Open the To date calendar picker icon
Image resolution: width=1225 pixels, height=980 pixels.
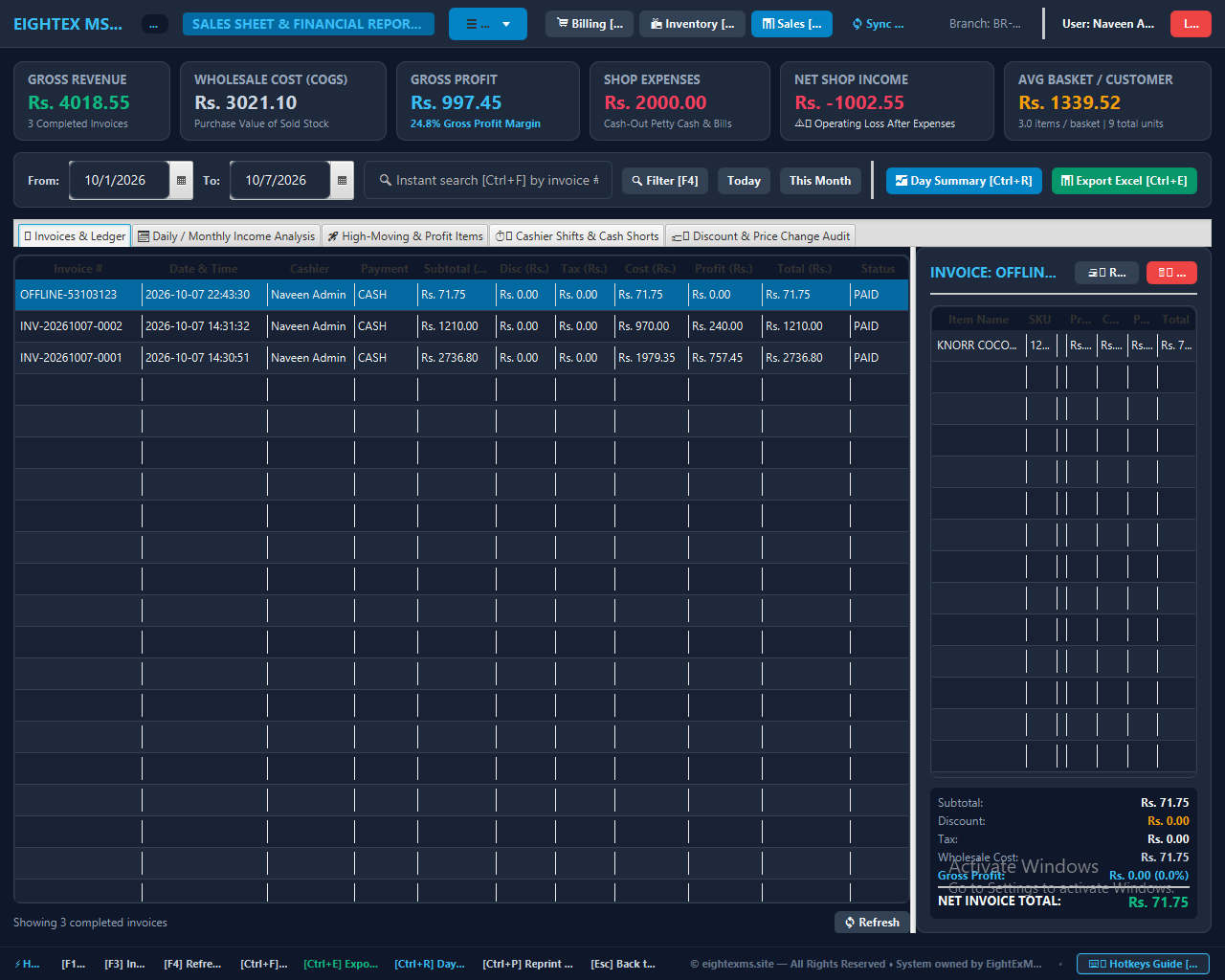pos(342,181)
